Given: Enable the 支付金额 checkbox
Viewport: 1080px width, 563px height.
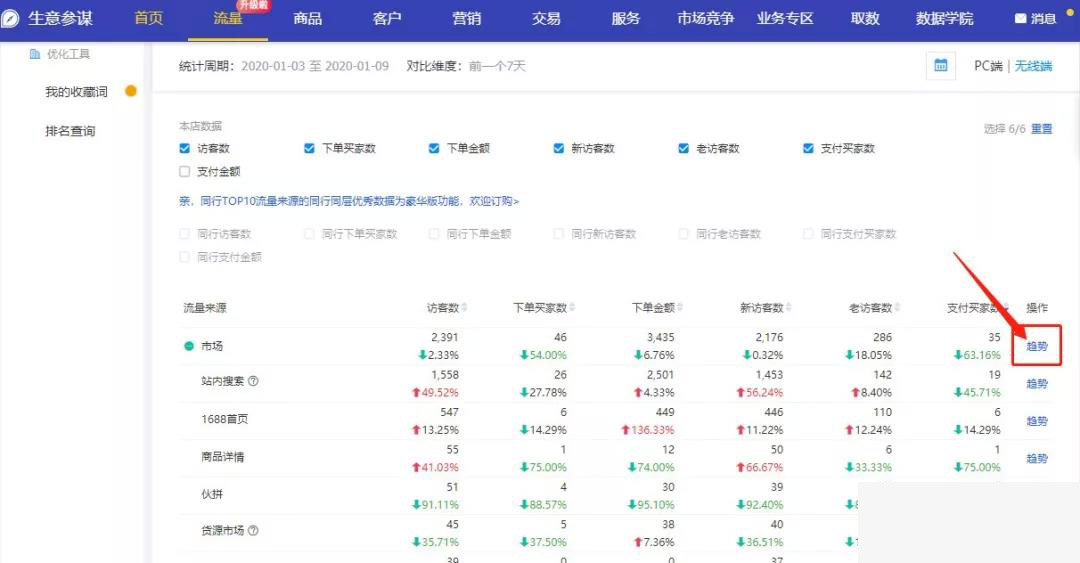Looking at the screenshot, I should pos(184,172).
